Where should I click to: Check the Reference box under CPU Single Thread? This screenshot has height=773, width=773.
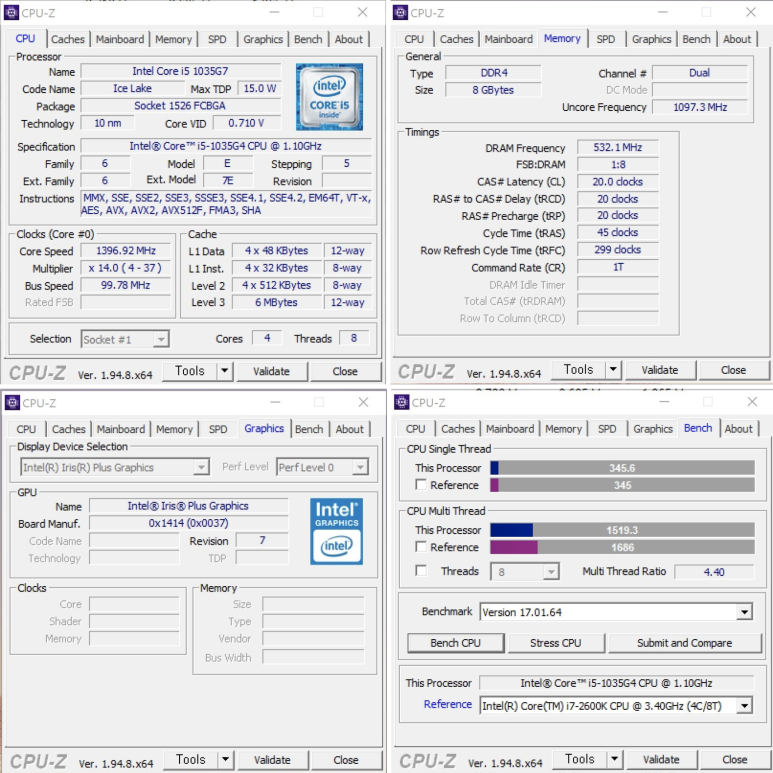(x=421, y=485)
